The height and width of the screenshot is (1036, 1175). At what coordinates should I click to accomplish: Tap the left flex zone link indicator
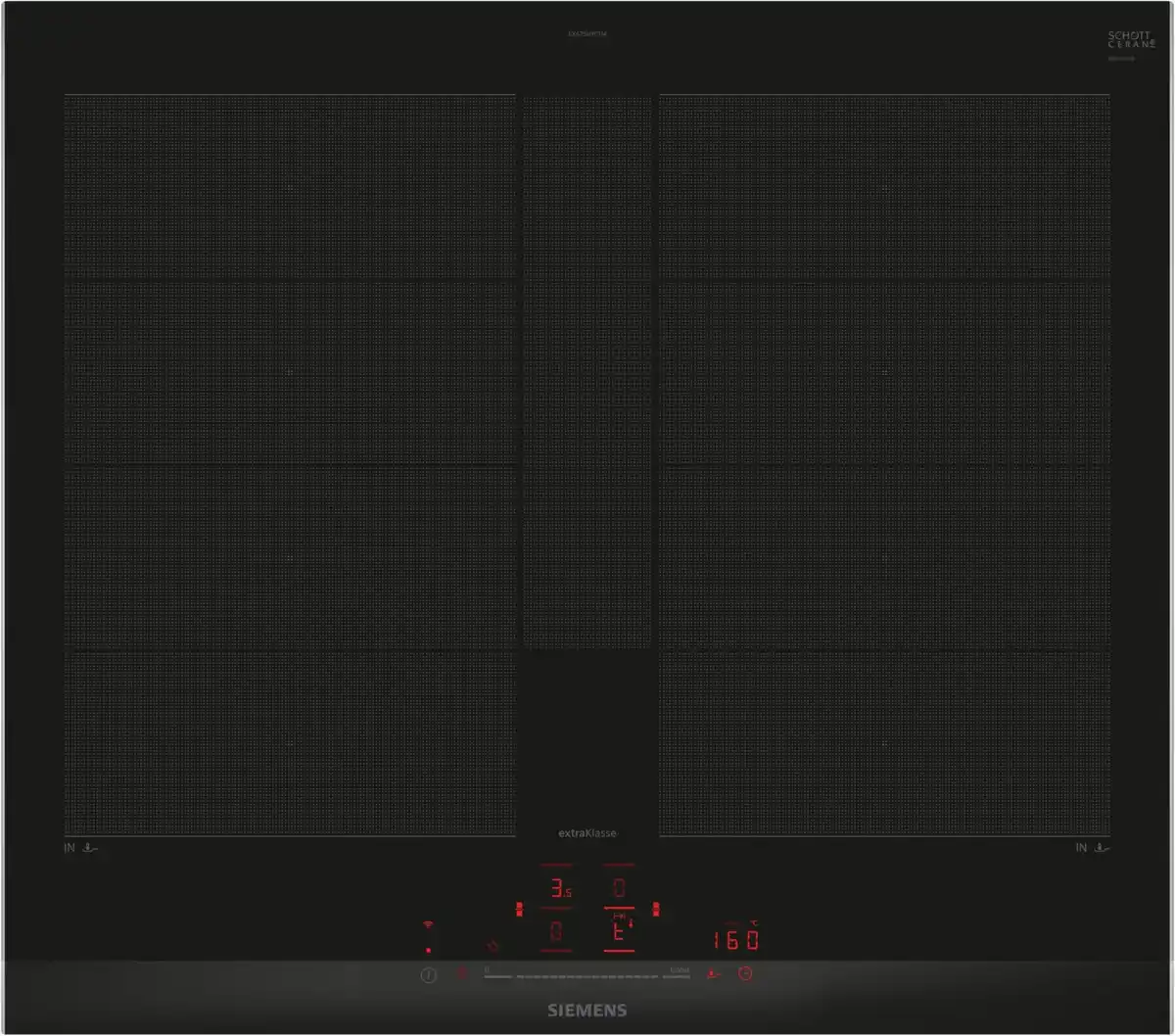(x=519, y=910)
